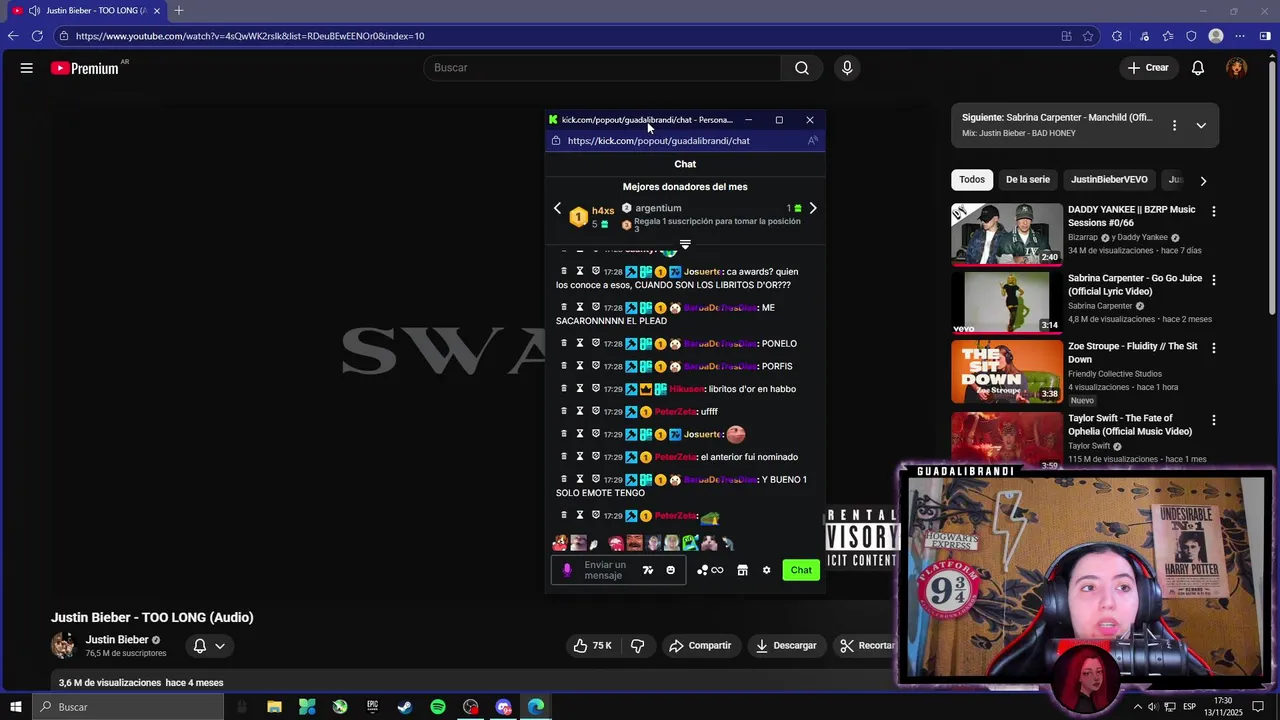Viewport: 1280px width, 720px height.
Task: Open Spotify from the Windows taskbar
Action: pos(438,707)
